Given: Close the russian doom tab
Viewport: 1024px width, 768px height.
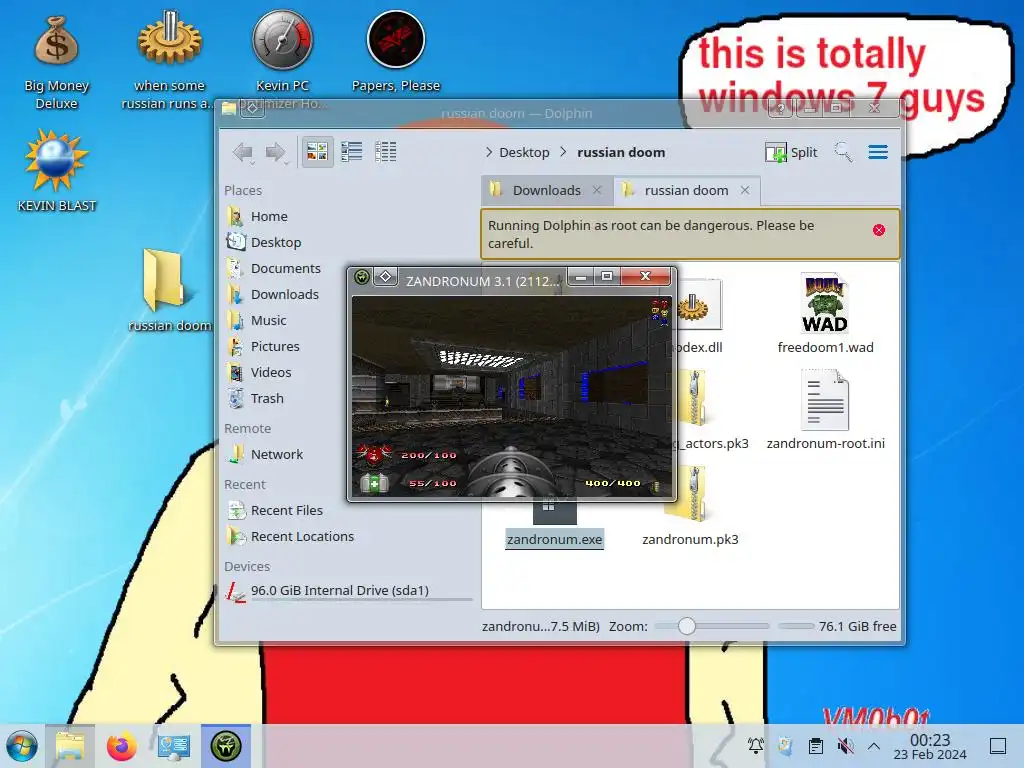Looking at the screenshot, I should point(745,190).
